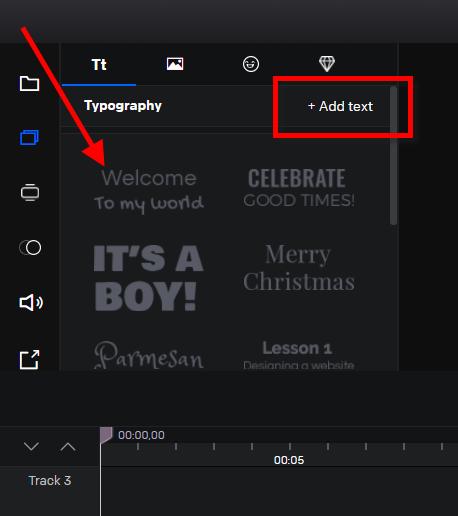
Task: Pick the It's A Boy text template
Action: 149,278
